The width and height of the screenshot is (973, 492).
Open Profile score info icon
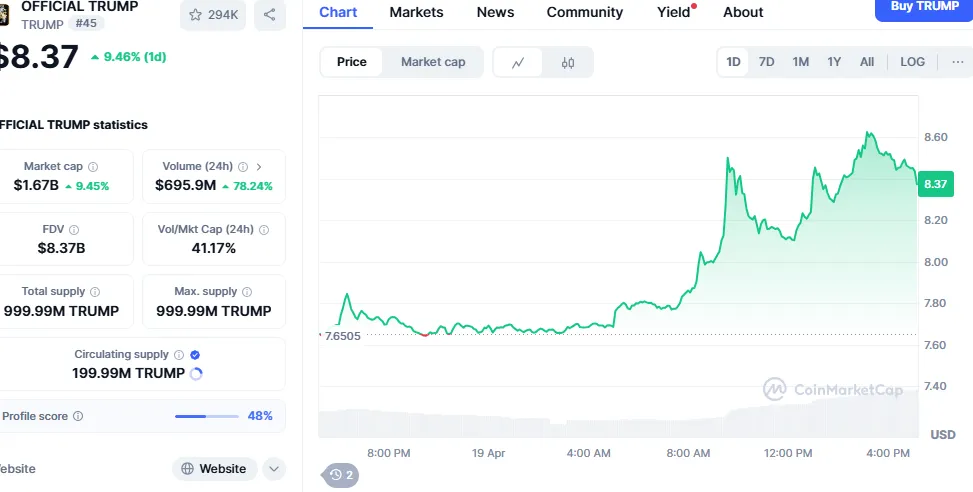[78, 416]
